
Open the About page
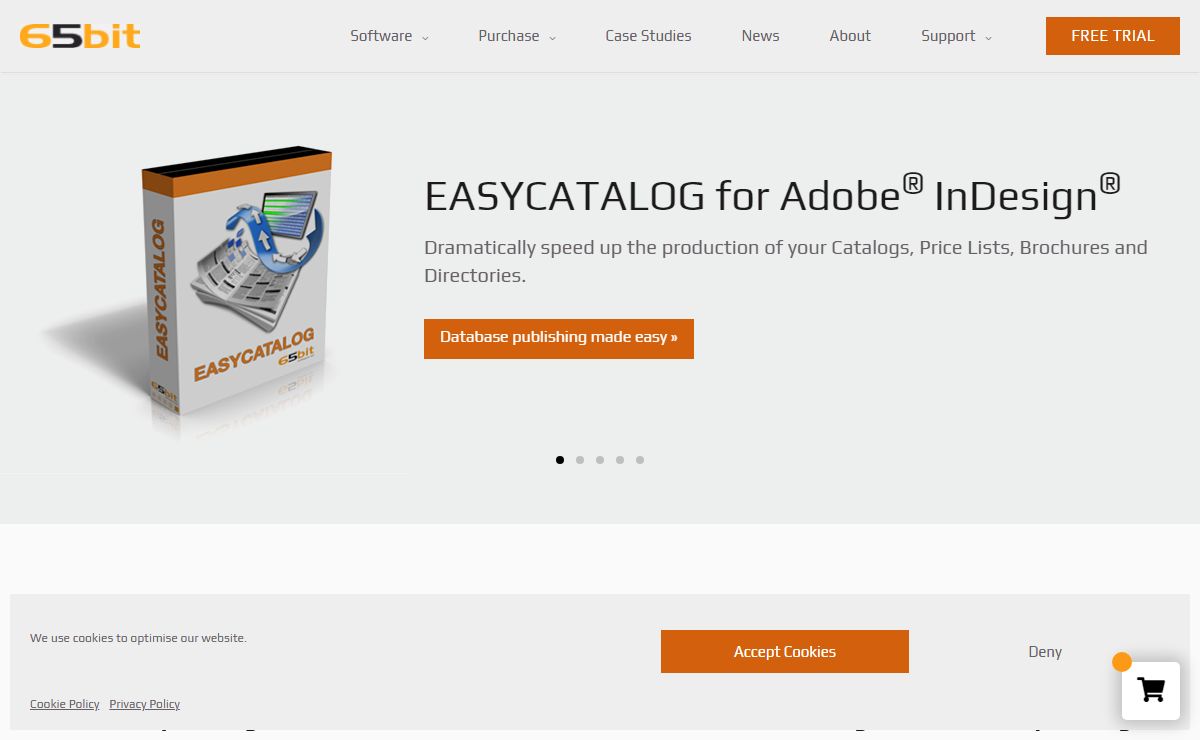(850, 36)
